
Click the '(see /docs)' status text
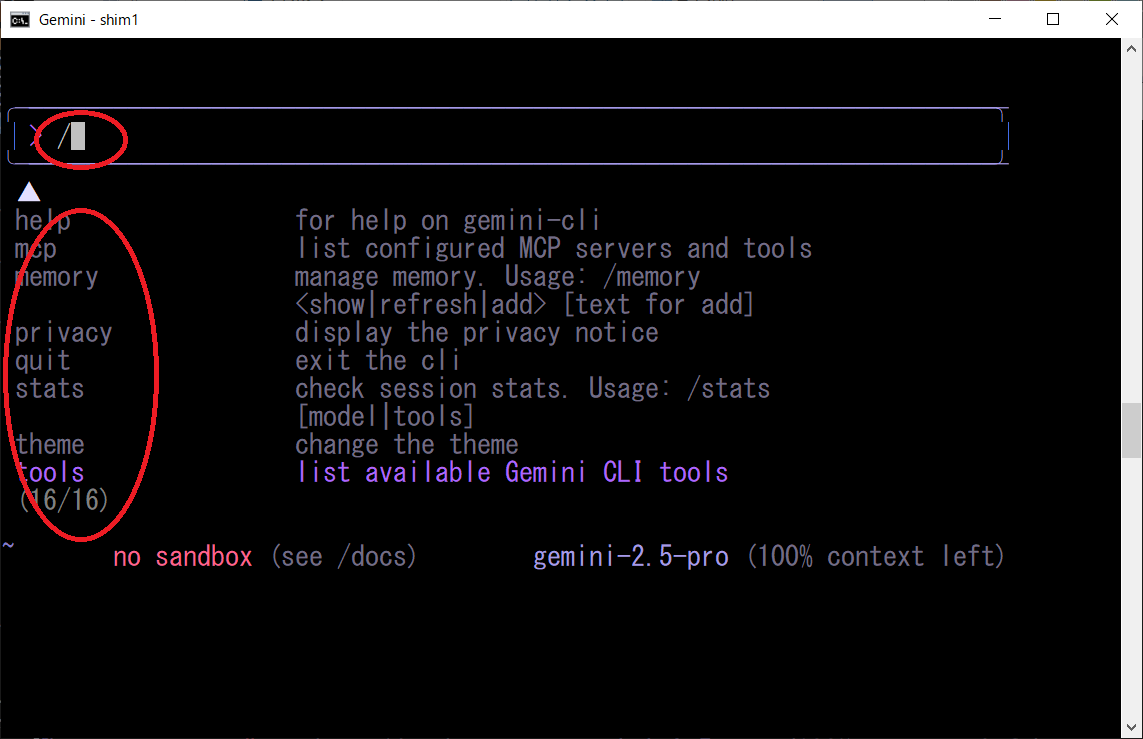click(343, 557)
